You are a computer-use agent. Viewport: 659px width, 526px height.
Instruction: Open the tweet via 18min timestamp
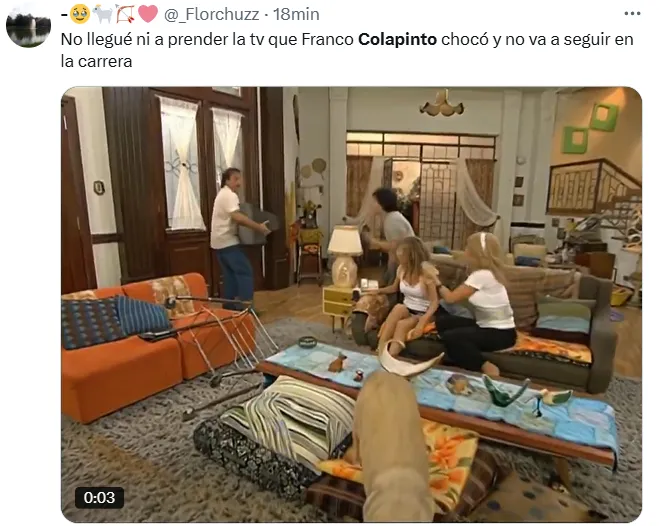pyautogui.click(x=296, y=14)
